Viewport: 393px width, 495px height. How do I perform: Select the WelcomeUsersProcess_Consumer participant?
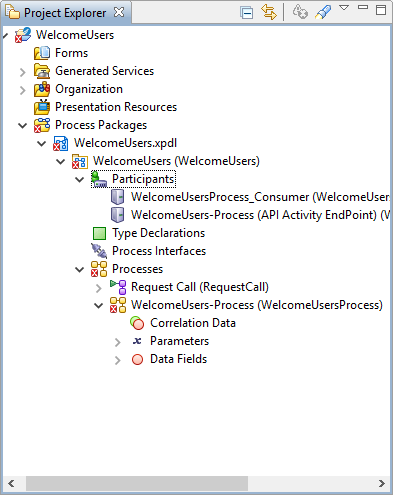tap(260, 197)
